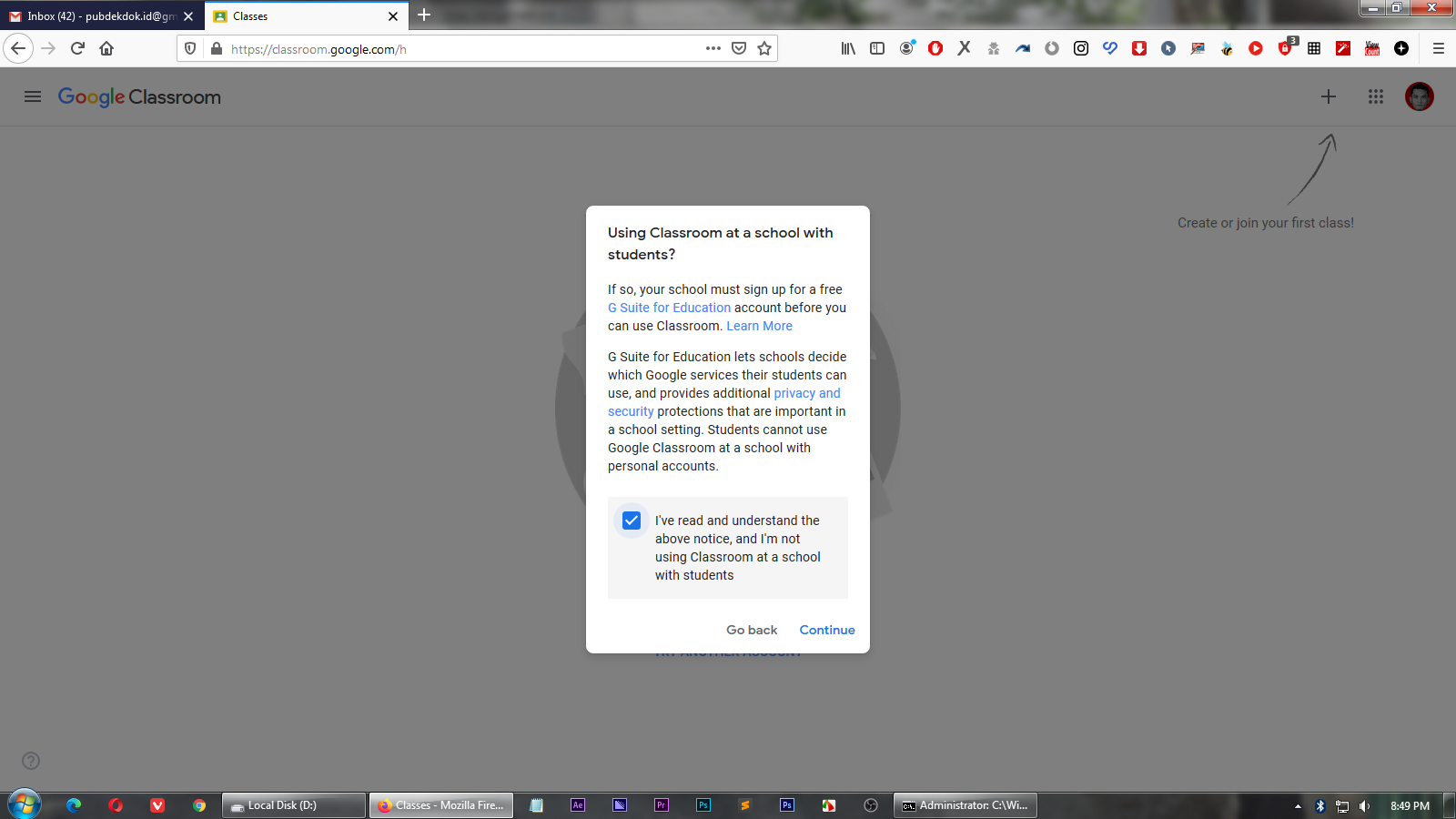Go back to the previous page
Image resolution: width=1456 pixels, height=819 pixels.
click(18, 48)
